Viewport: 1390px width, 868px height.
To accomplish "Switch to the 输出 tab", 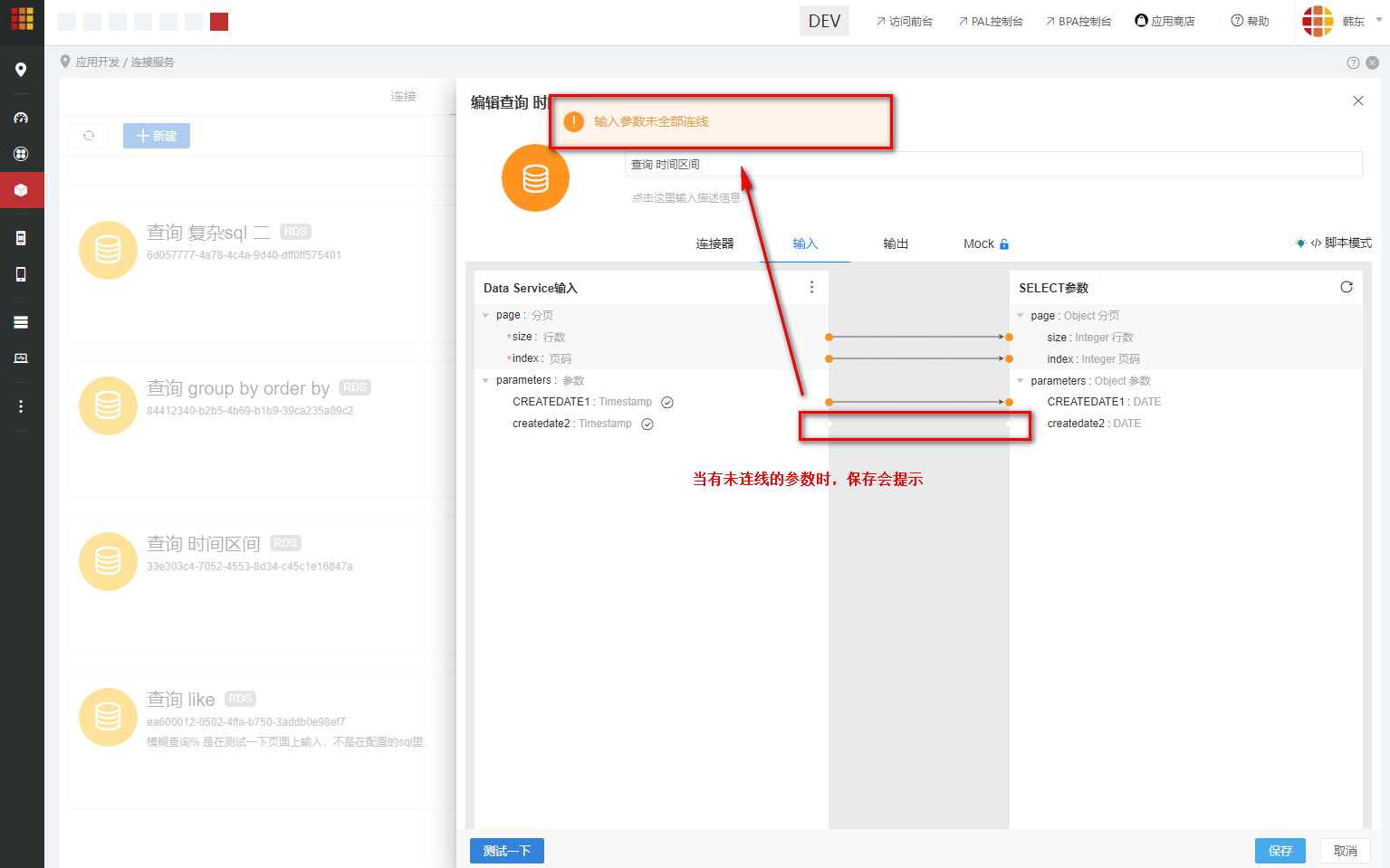I will pyautogui.click(x=895, y=243).
